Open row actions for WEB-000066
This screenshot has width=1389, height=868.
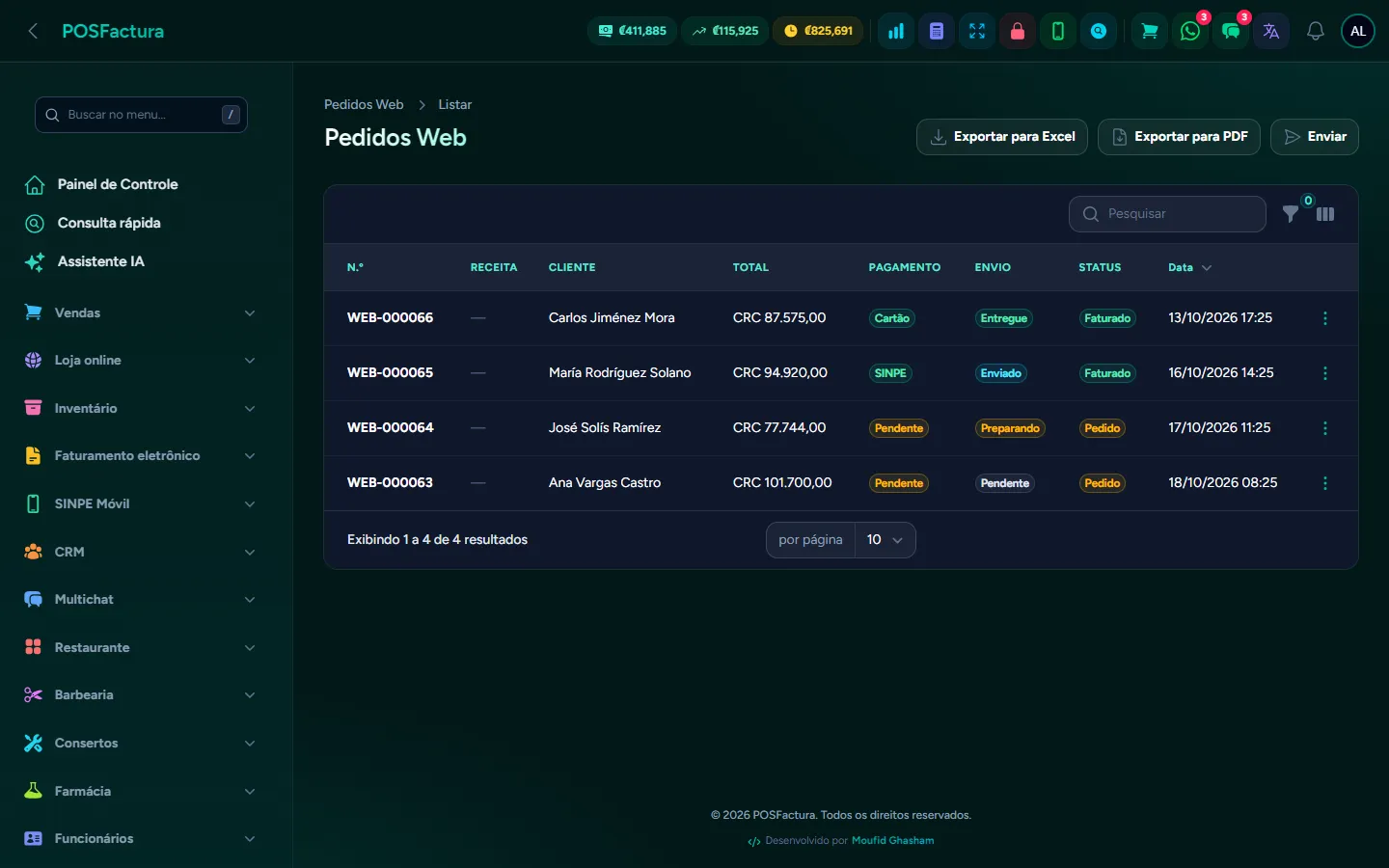click(x=1325, y=318)
